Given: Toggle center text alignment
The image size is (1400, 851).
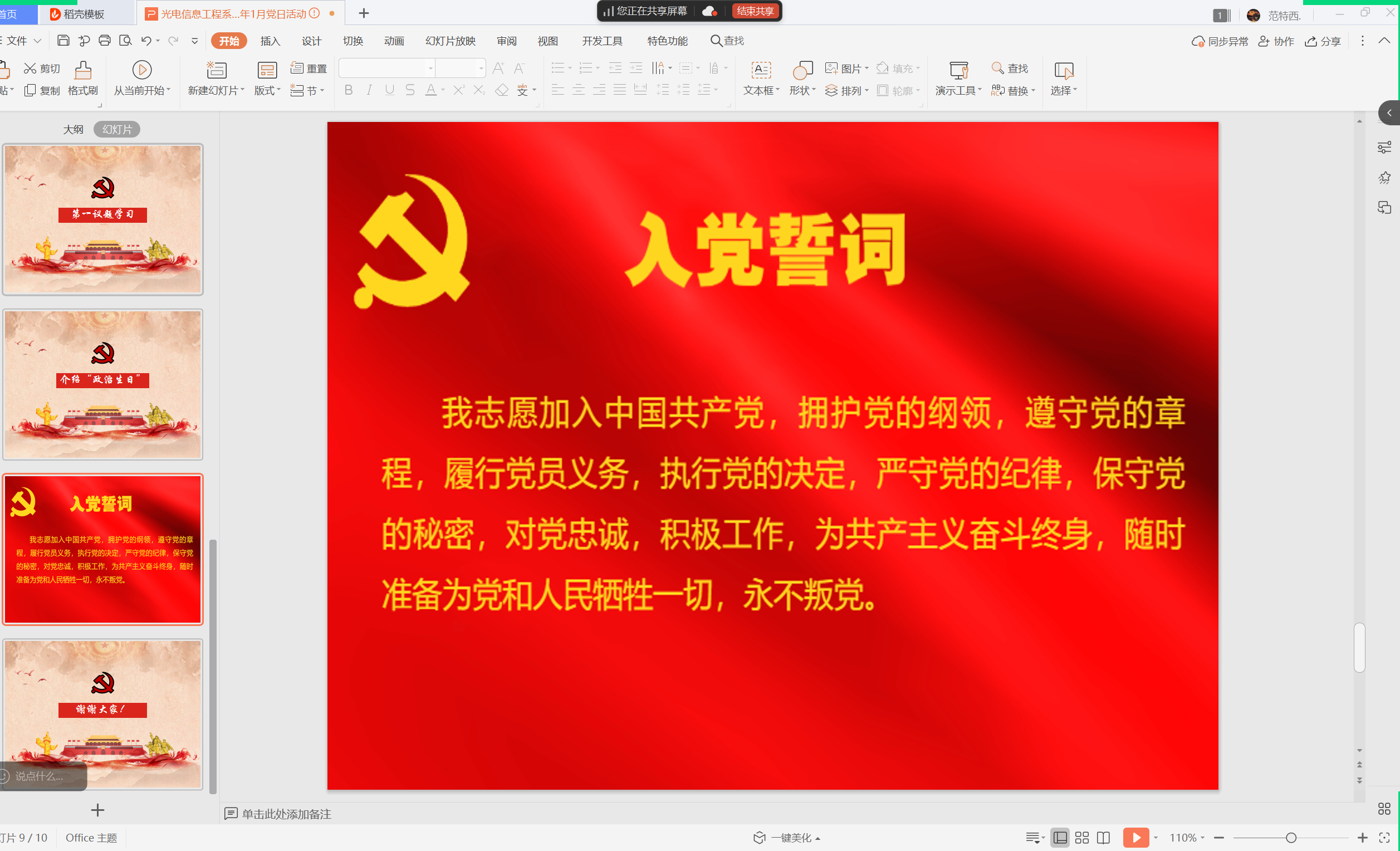Looking at the screenshot, I should pos(579,90).
